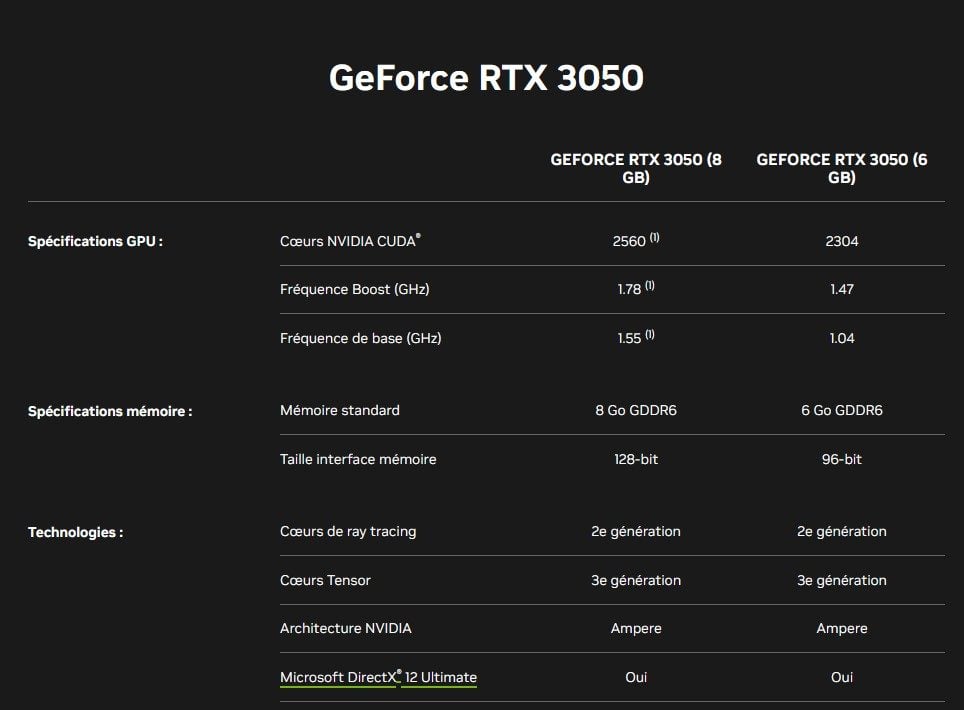Click the footnote marker next to 1.55

[x=650, y=334]
